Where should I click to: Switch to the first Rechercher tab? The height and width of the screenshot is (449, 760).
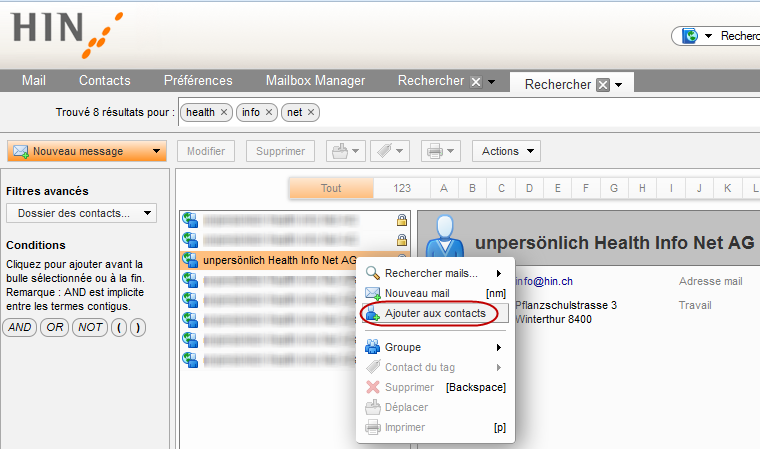(x=431, y=80)
